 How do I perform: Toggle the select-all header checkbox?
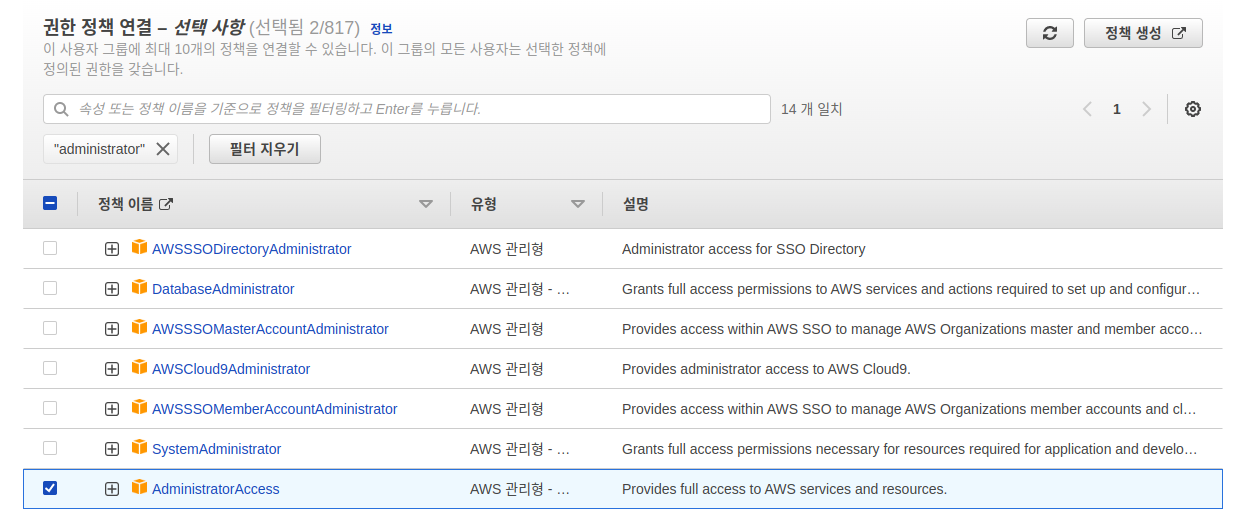[x=50, y=203]
